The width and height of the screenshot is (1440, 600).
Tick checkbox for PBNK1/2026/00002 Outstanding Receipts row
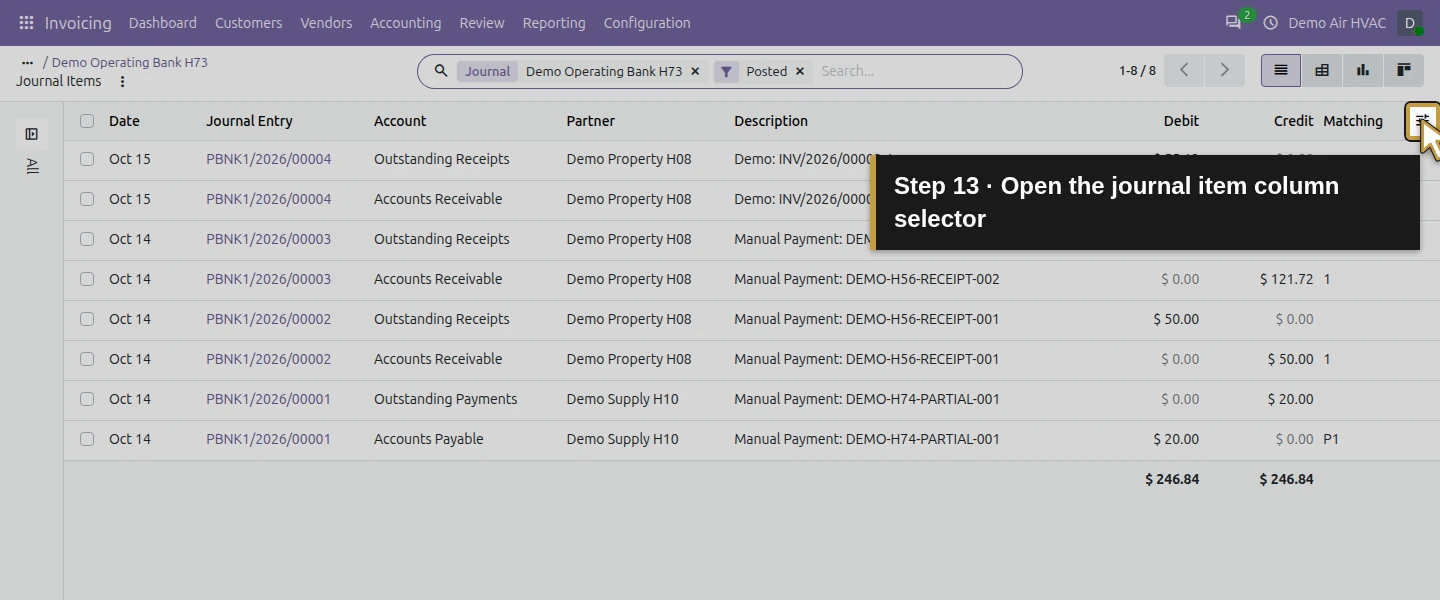click(x=87, y=319)
